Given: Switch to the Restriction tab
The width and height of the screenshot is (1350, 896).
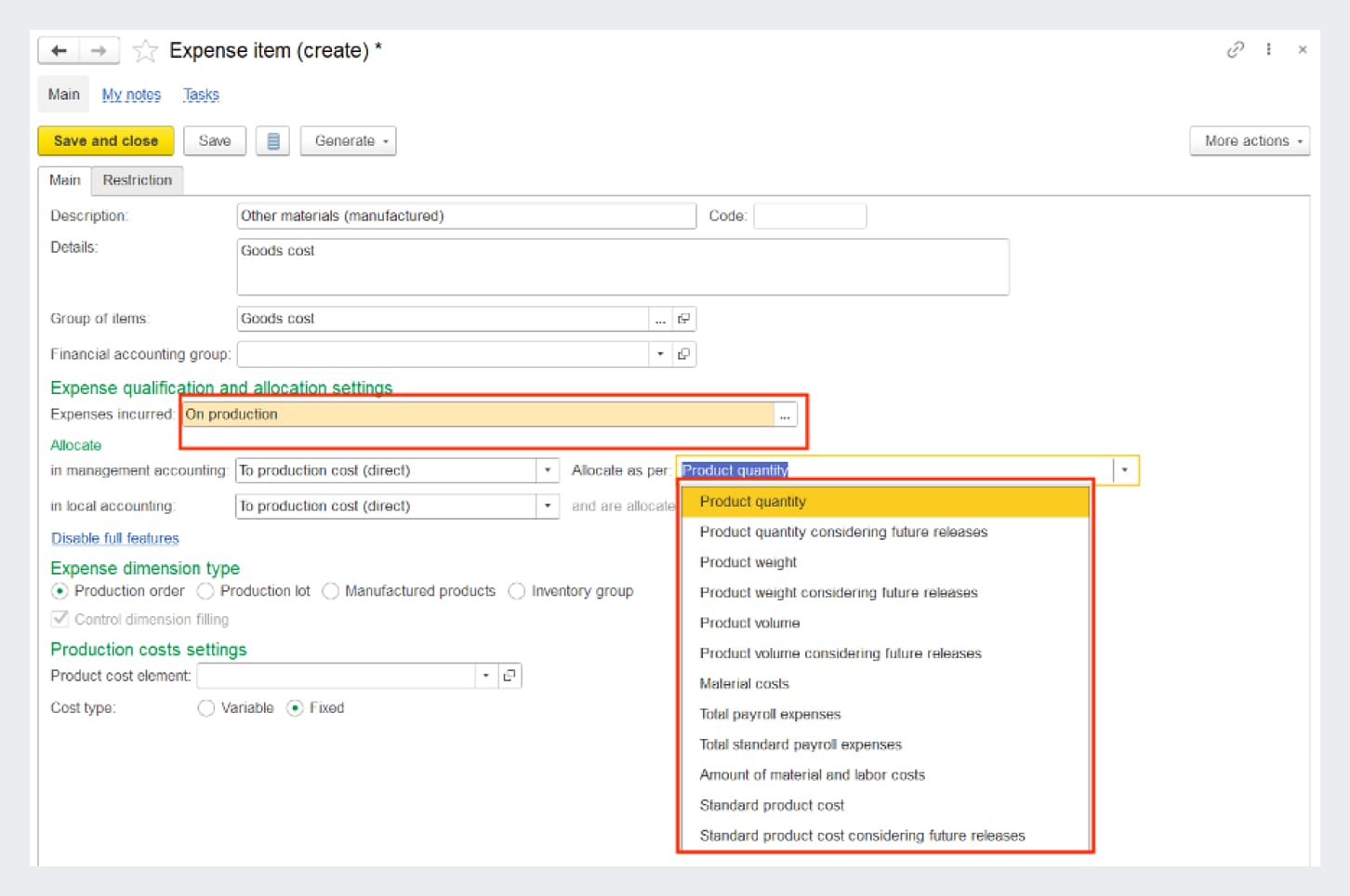Looking at the screenshot, I should [x=138, y=180].
